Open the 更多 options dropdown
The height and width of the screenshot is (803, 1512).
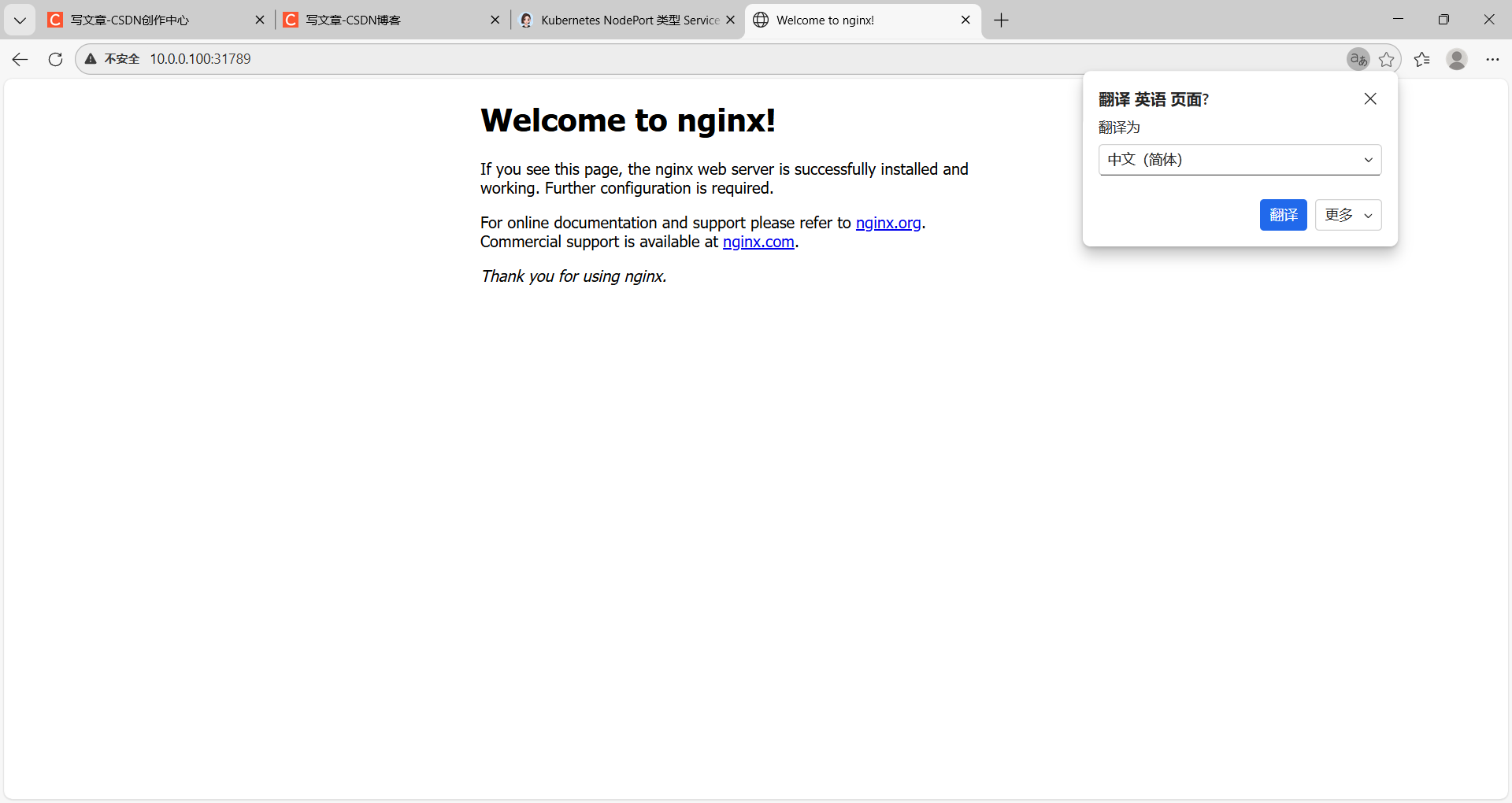tap(1348, 215)
